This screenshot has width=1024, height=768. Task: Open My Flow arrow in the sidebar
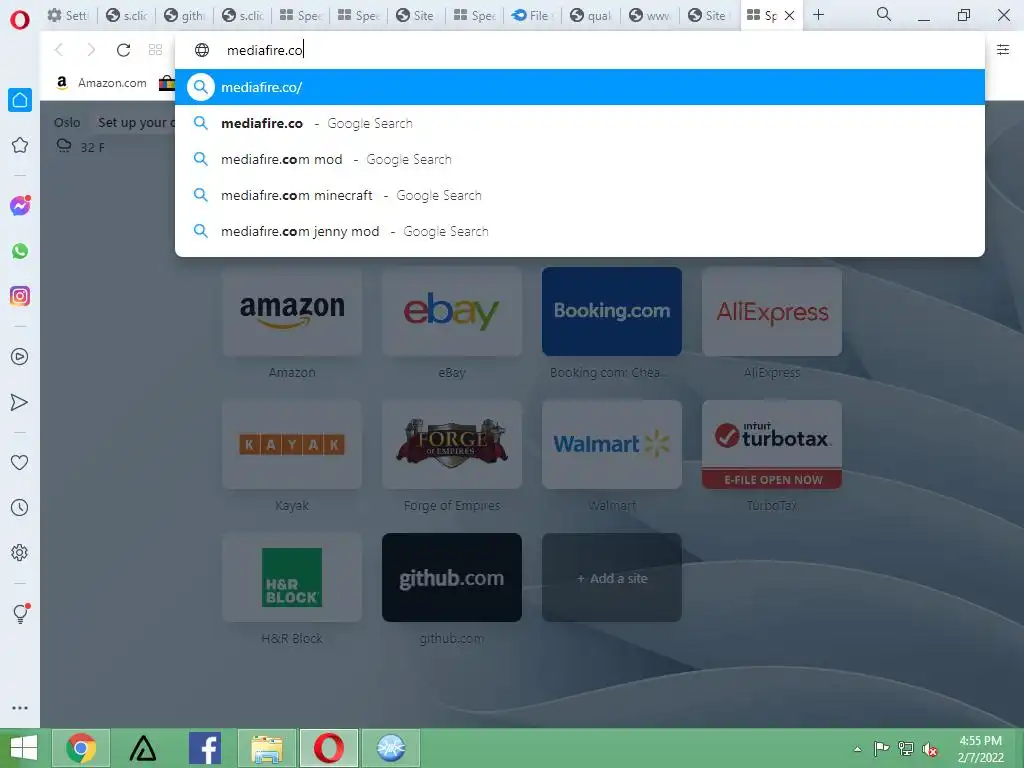[20, 402]
